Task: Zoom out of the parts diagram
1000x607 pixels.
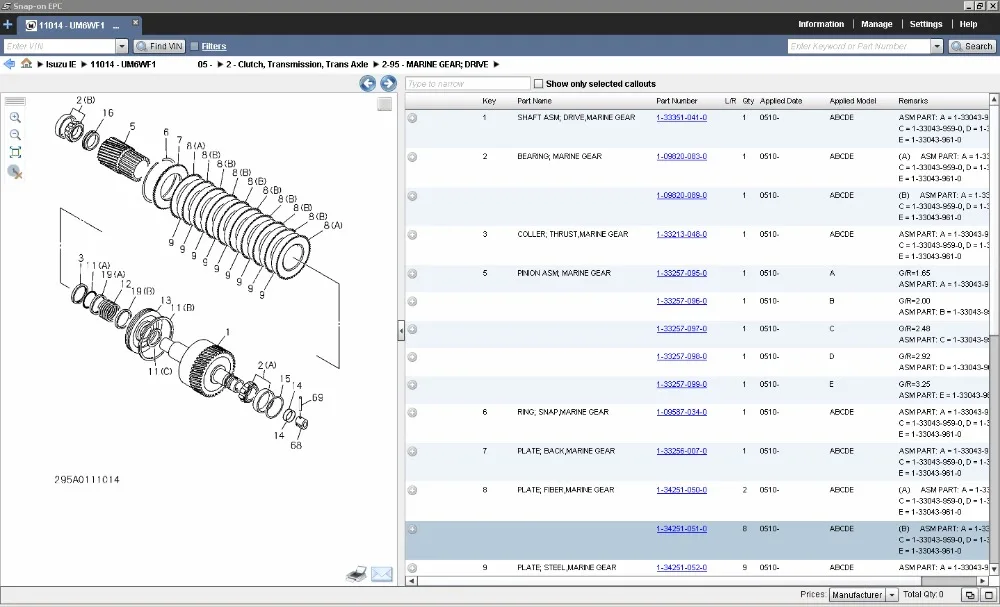Action: pos(15,135)
